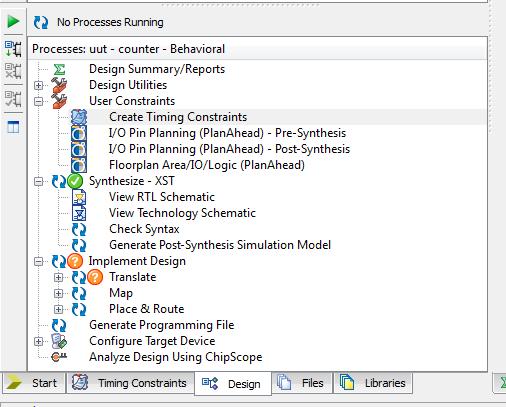Switch to the Start tab

(34, 383)
